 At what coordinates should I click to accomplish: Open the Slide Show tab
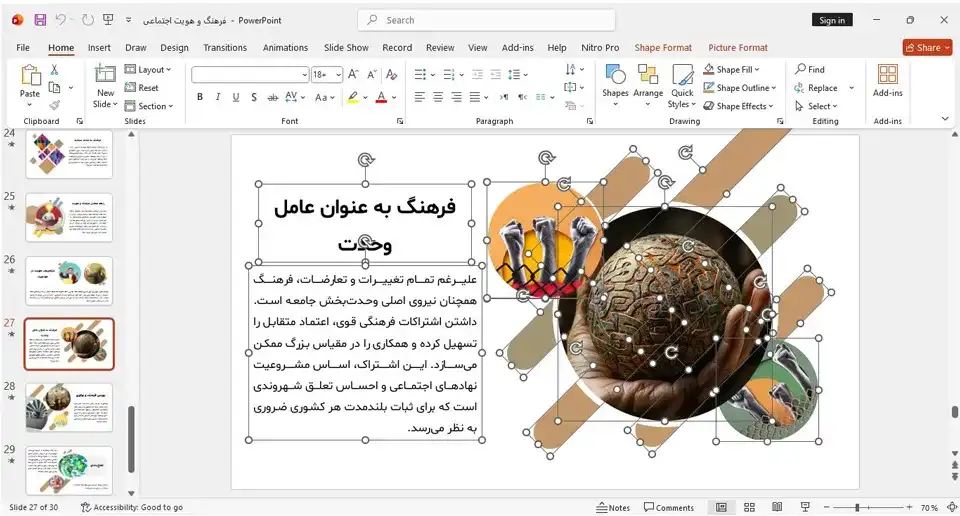(x=346, y=48)
